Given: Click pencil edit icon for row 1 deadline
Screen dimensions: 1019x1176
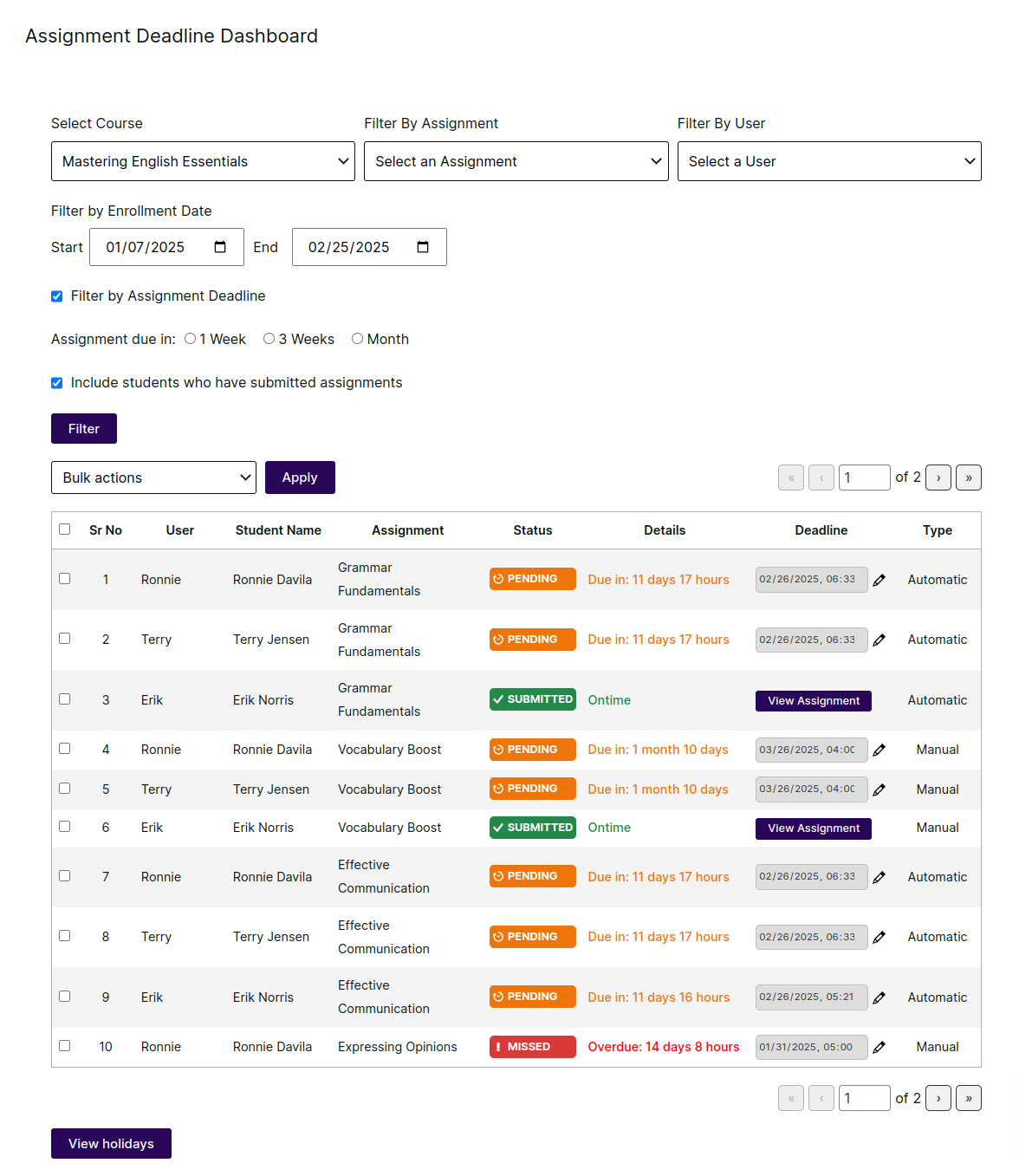Looking at the screenshot, I should (x=879, y=580).
